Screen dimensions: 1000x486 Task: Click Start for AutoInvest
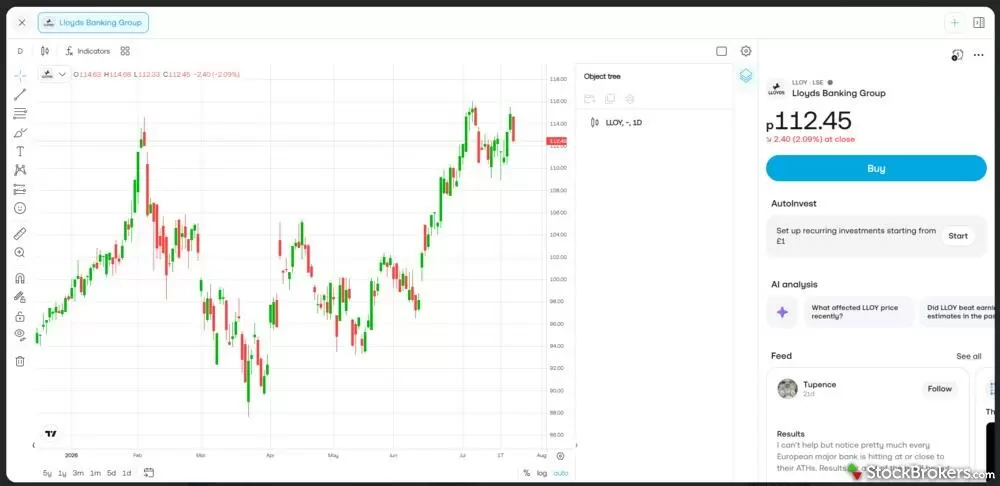tap(958, 236)
